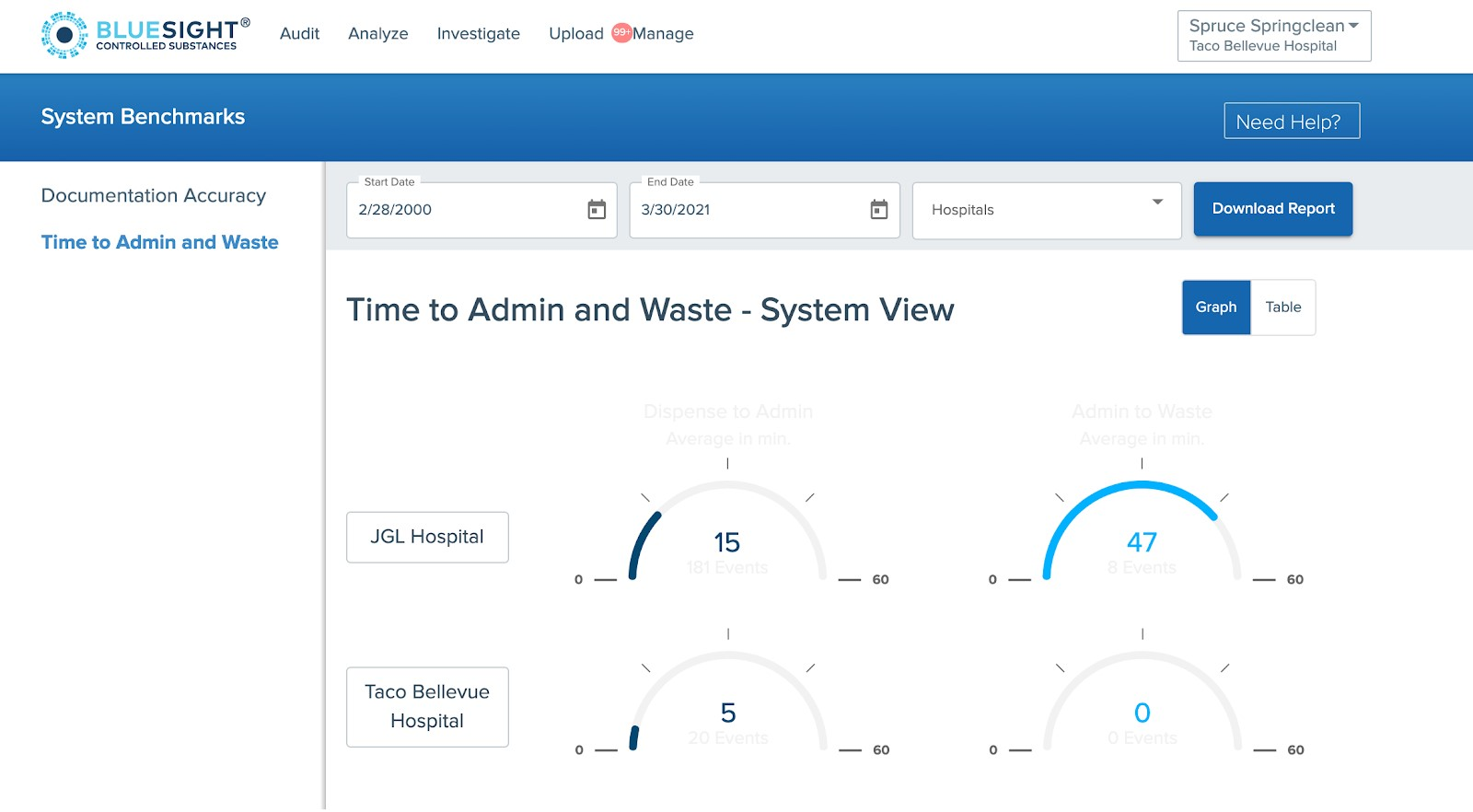
Task: Open the Upload menu
Action: click(x=576, y=34)
